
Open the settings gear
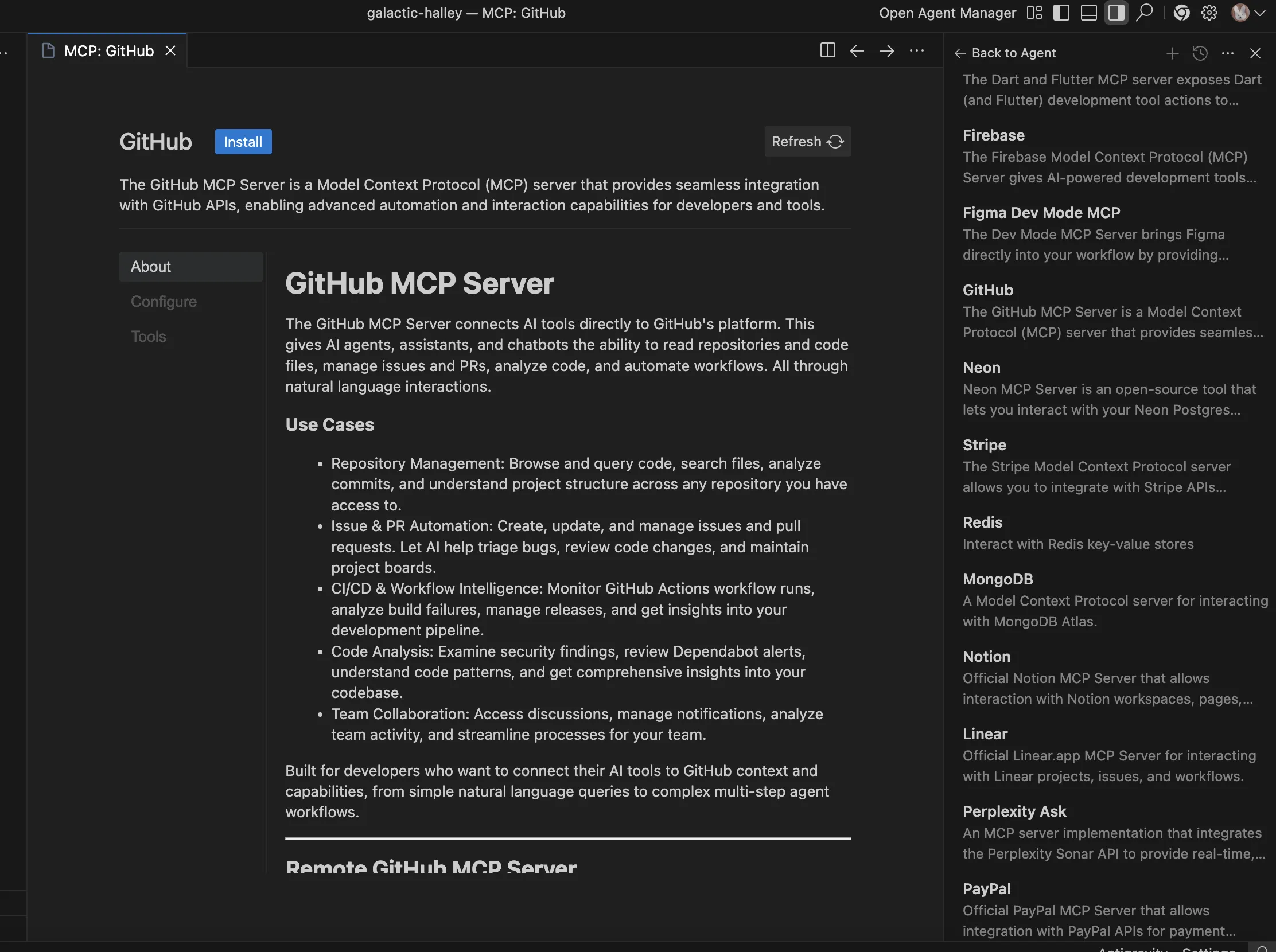point(1208,13)
